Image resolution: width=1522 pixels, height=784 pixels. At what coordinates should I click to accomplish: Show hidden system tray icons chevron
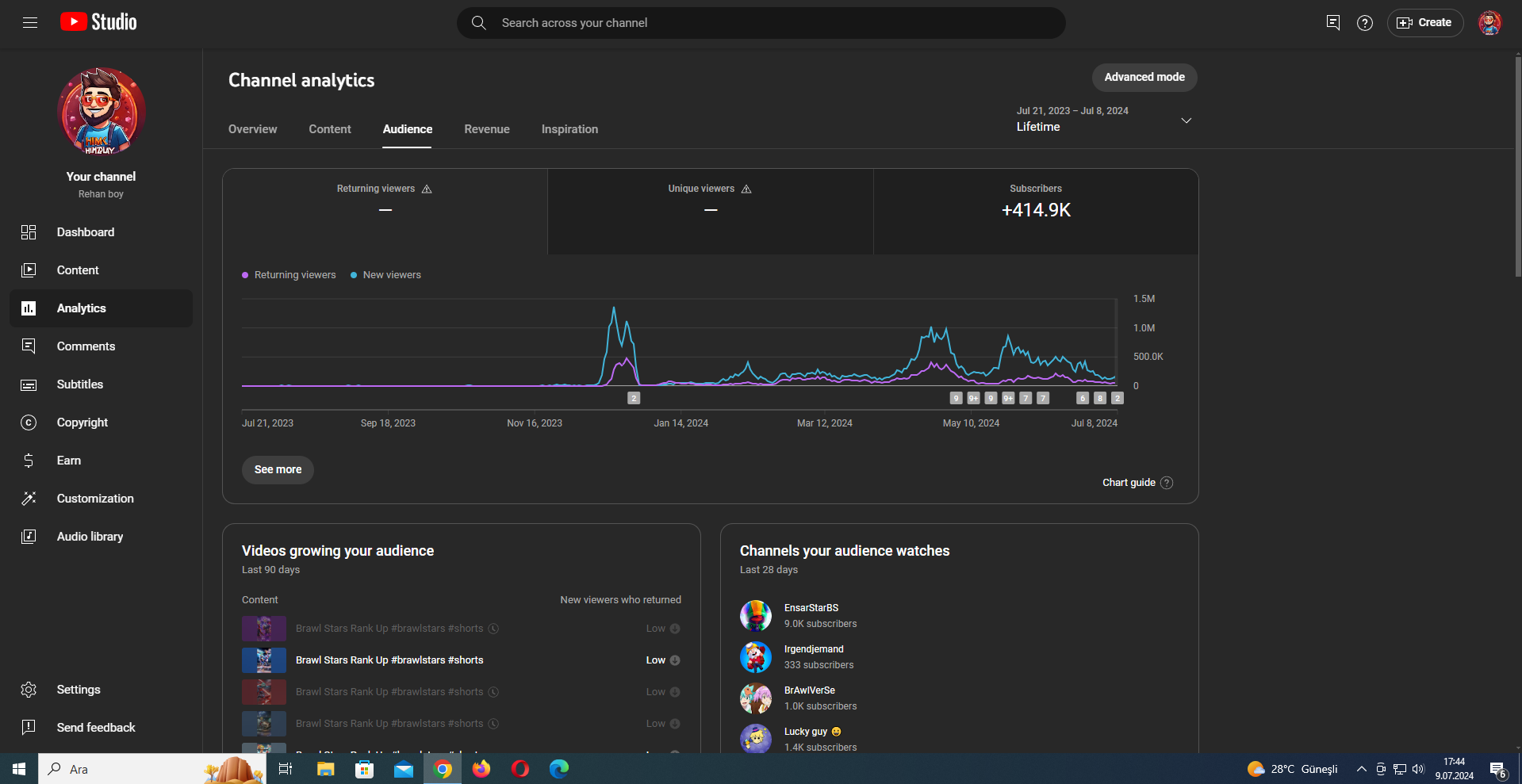[1361, 769]
